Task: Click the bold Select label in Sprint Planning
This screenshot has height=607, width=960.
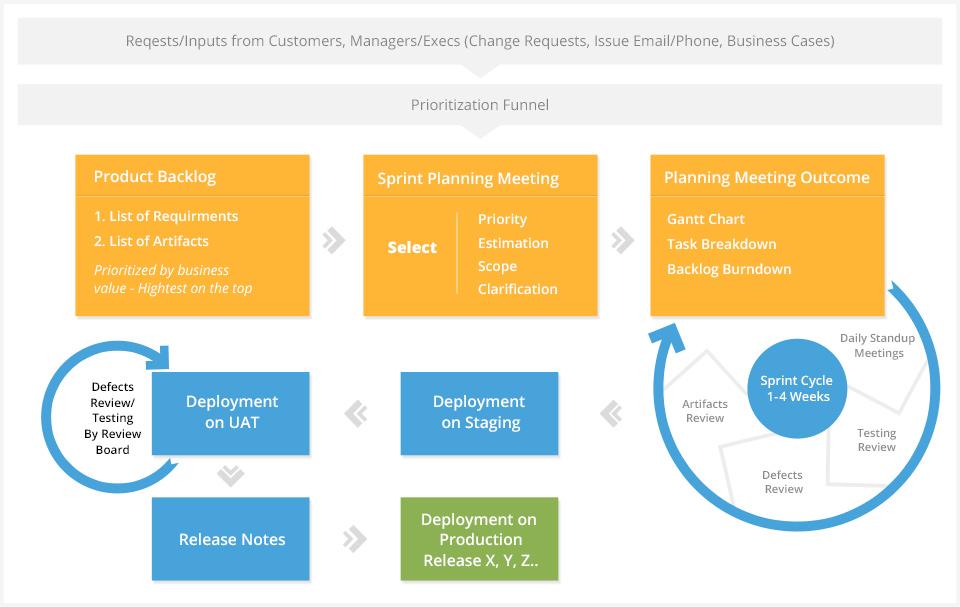Action: (412, 247)
